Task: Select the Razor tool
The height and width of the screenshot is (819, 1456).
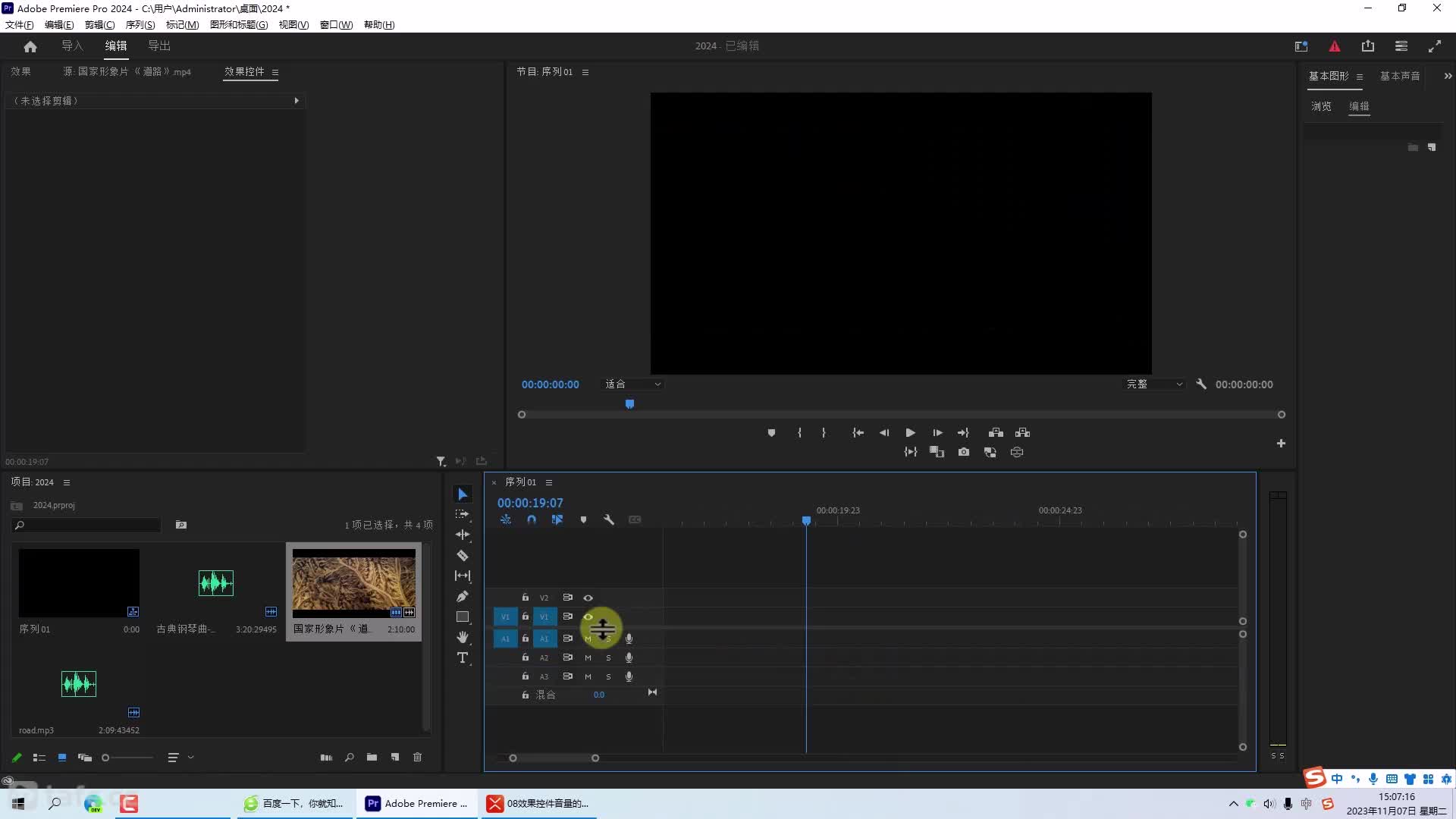Action: tap(463, 555)
